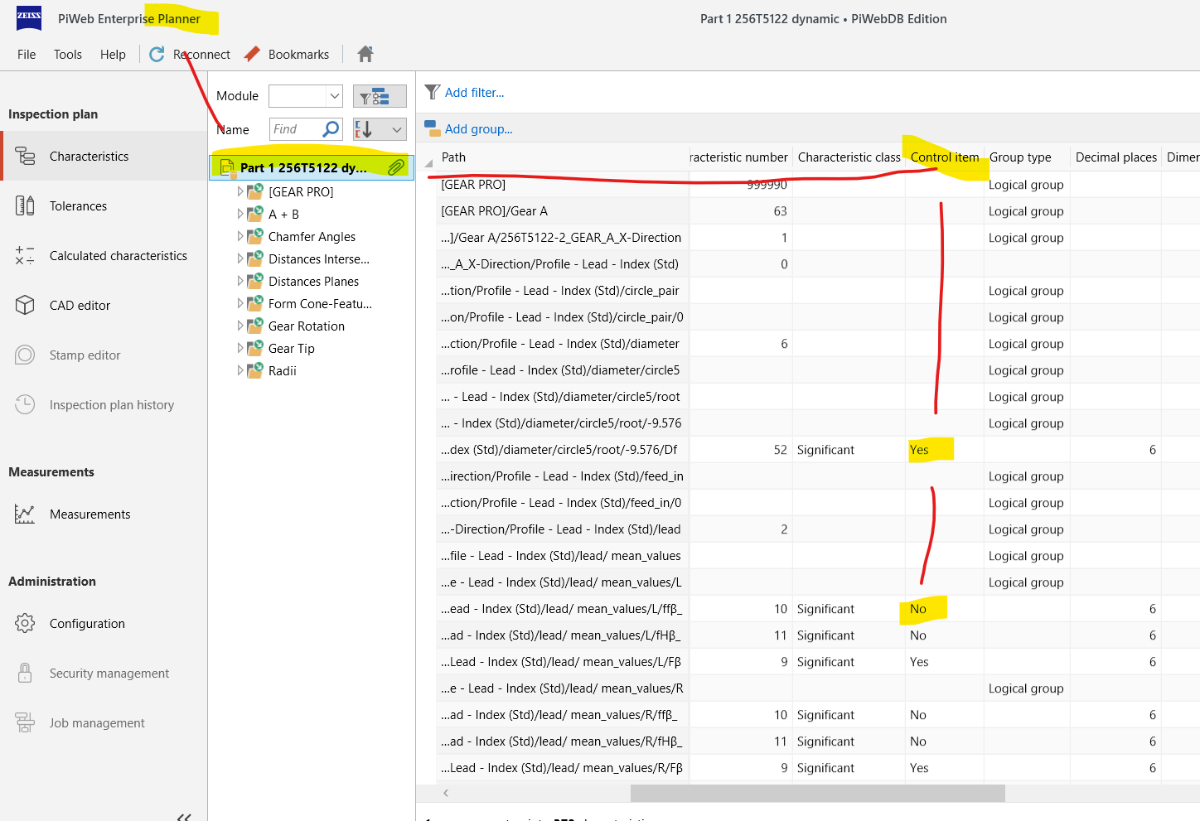This screenshot has width=1200, height=821.
Task: Click the Add group link
Action: tap(478, 128)
